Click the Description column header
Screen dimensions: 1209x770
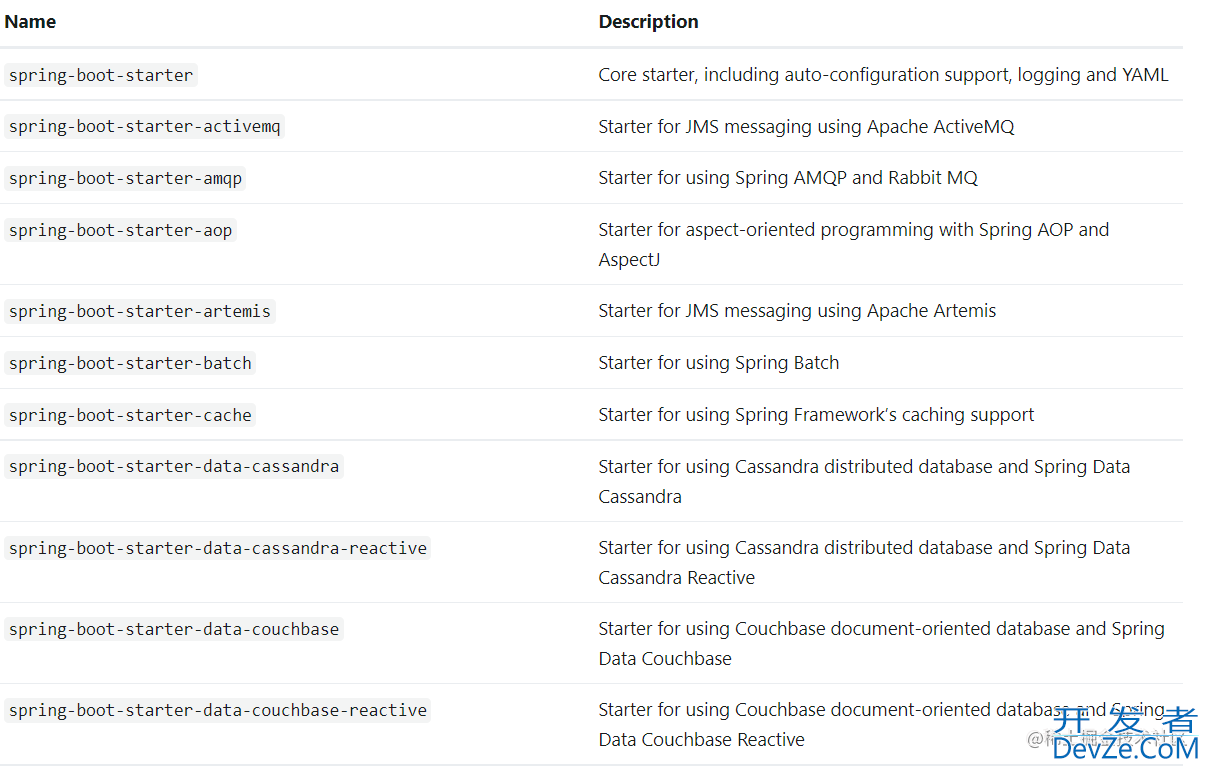648,21
